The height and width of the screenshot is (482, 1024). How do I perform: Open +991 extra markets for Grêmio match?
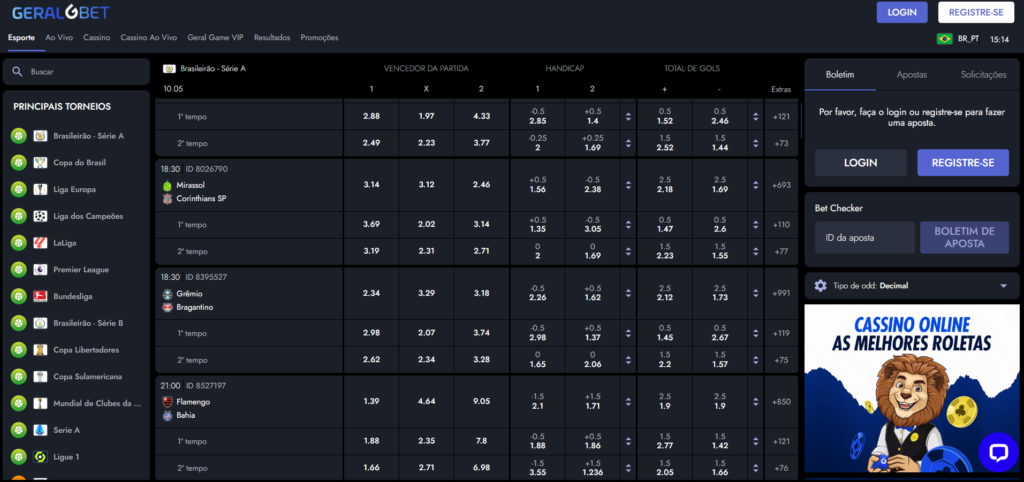pyautogui.click(x=781, y=294)
